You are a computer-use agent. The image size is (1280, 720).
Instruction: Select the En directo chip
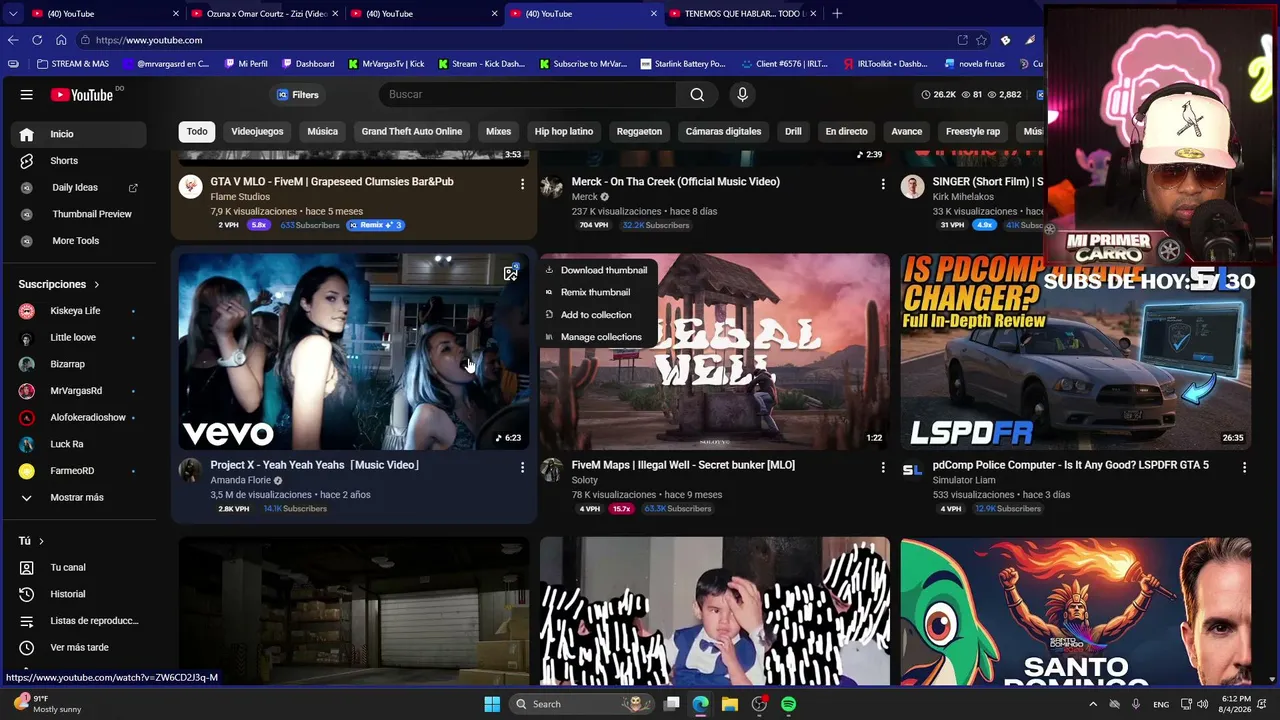(x=846, y=132)
